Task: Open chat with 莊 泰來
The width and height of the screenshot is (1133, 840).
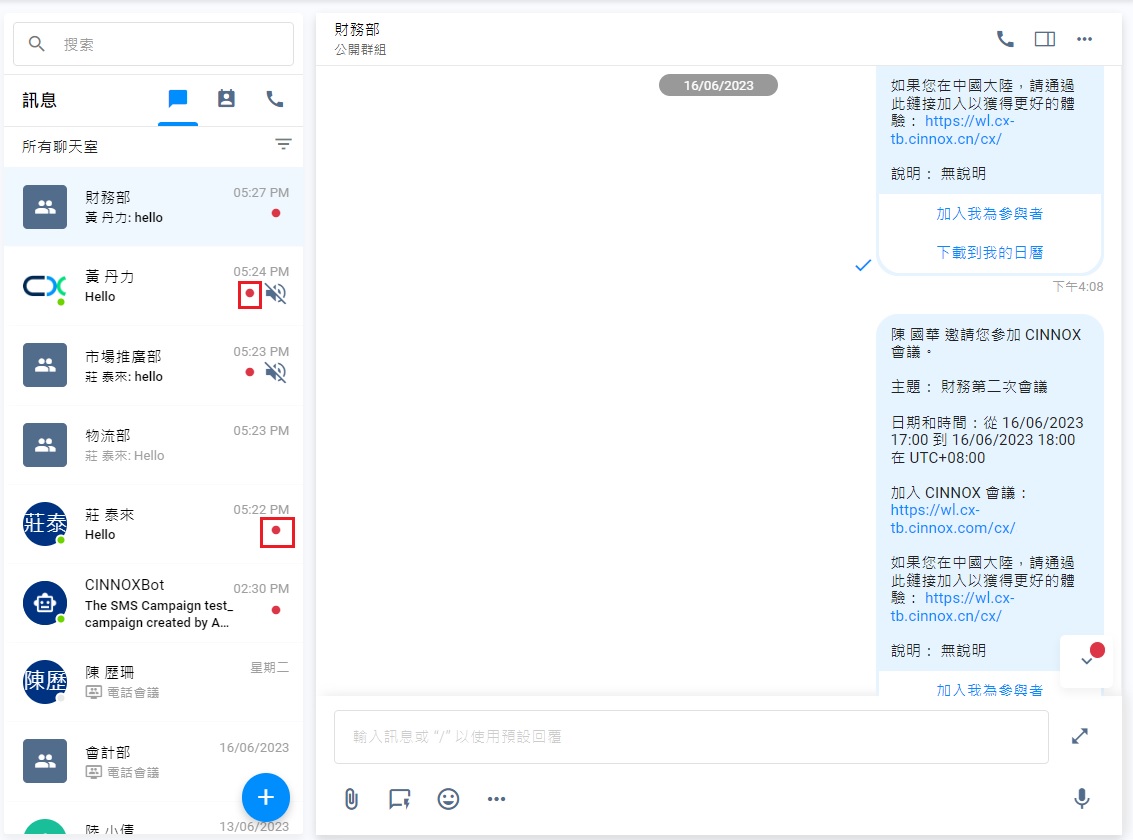Action: 153,524
